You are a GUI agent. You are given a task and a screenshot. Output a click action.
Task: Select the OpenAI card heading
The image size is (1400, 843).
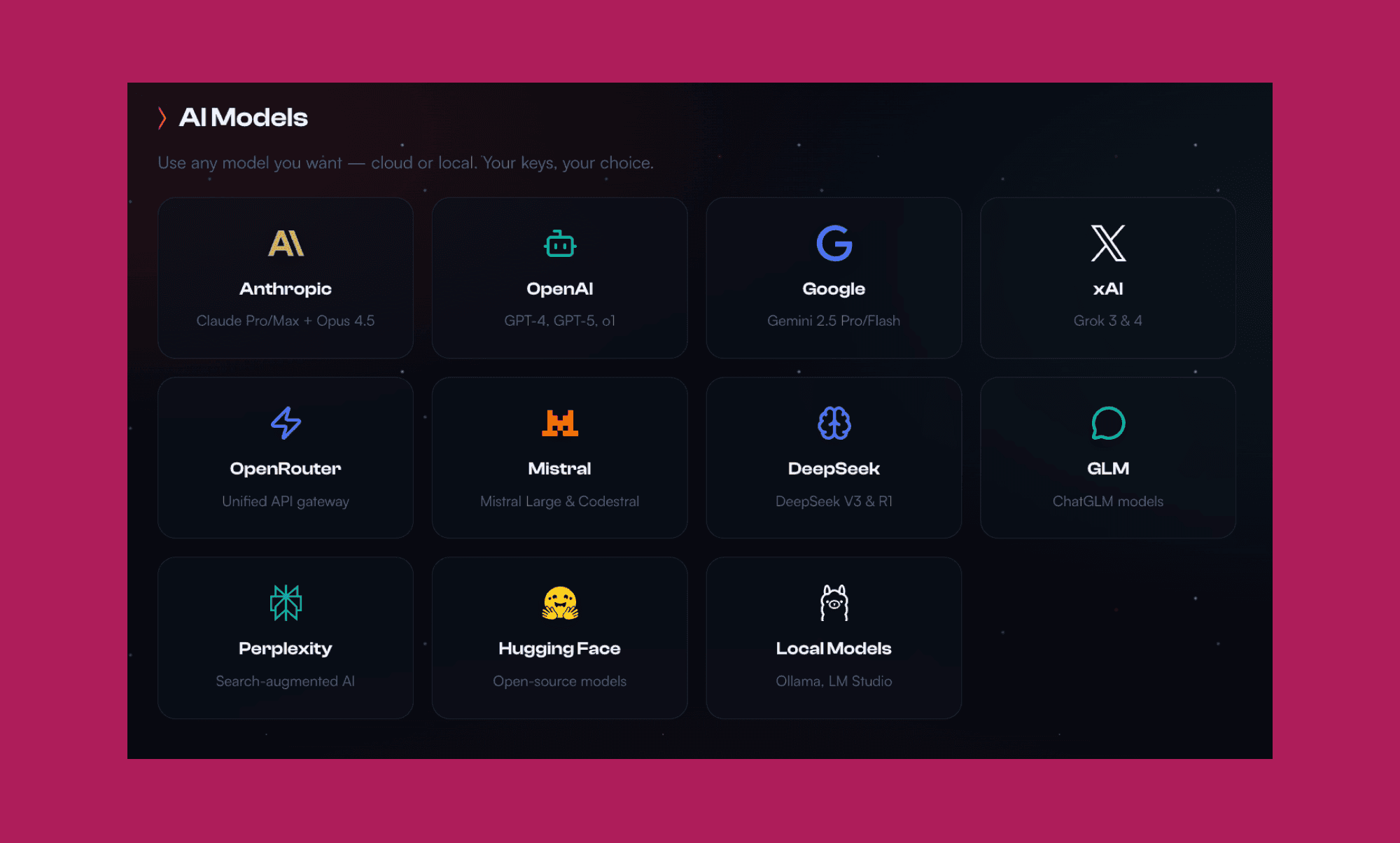[560, 289]
